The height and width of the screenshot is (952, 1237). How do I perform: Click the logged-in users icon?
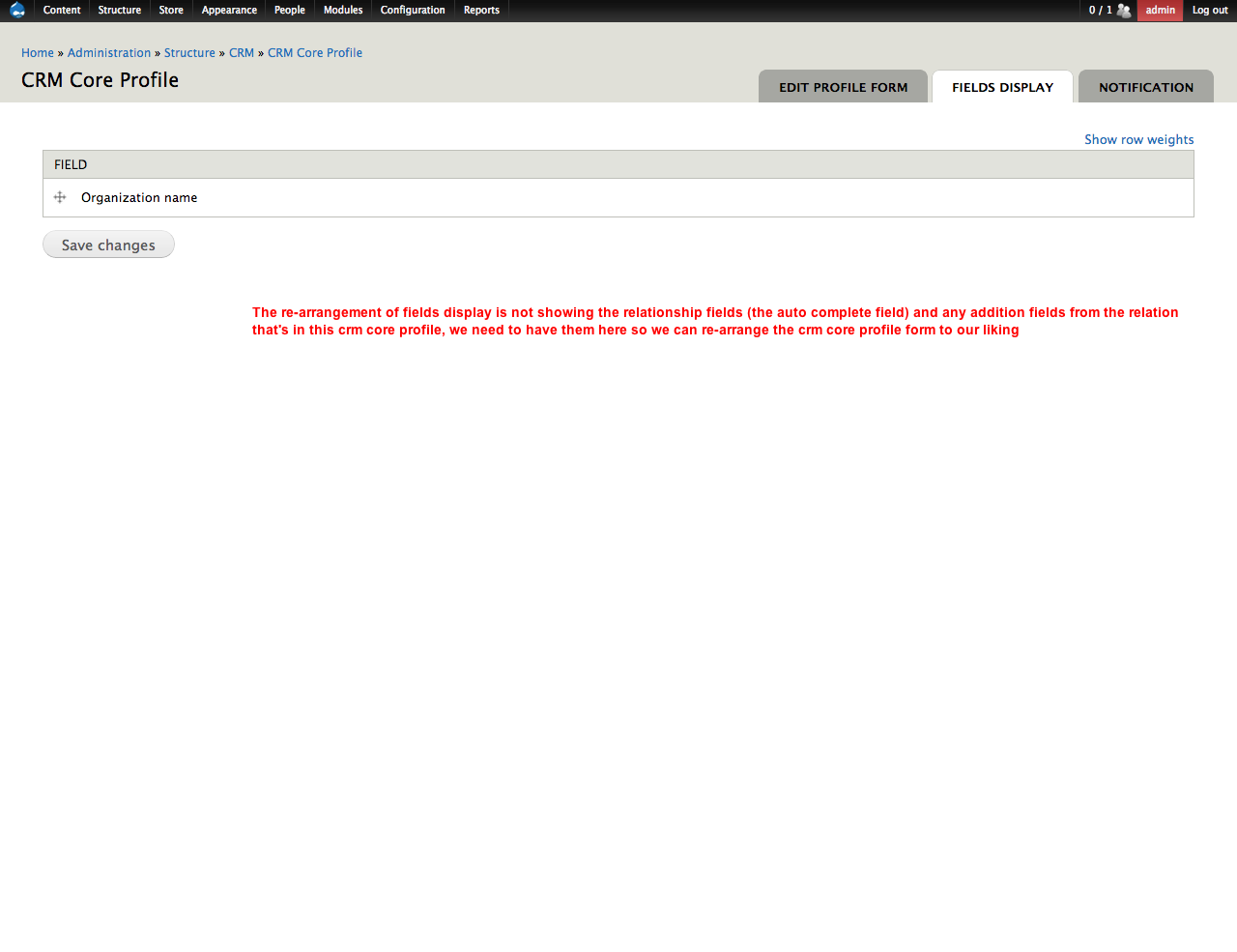pos(1124,11)
